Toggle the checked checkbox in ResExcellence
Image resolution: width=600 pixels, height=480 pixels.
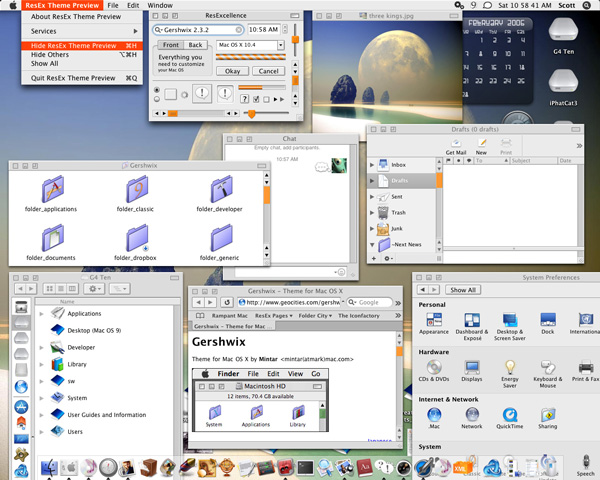coord(256,99)
